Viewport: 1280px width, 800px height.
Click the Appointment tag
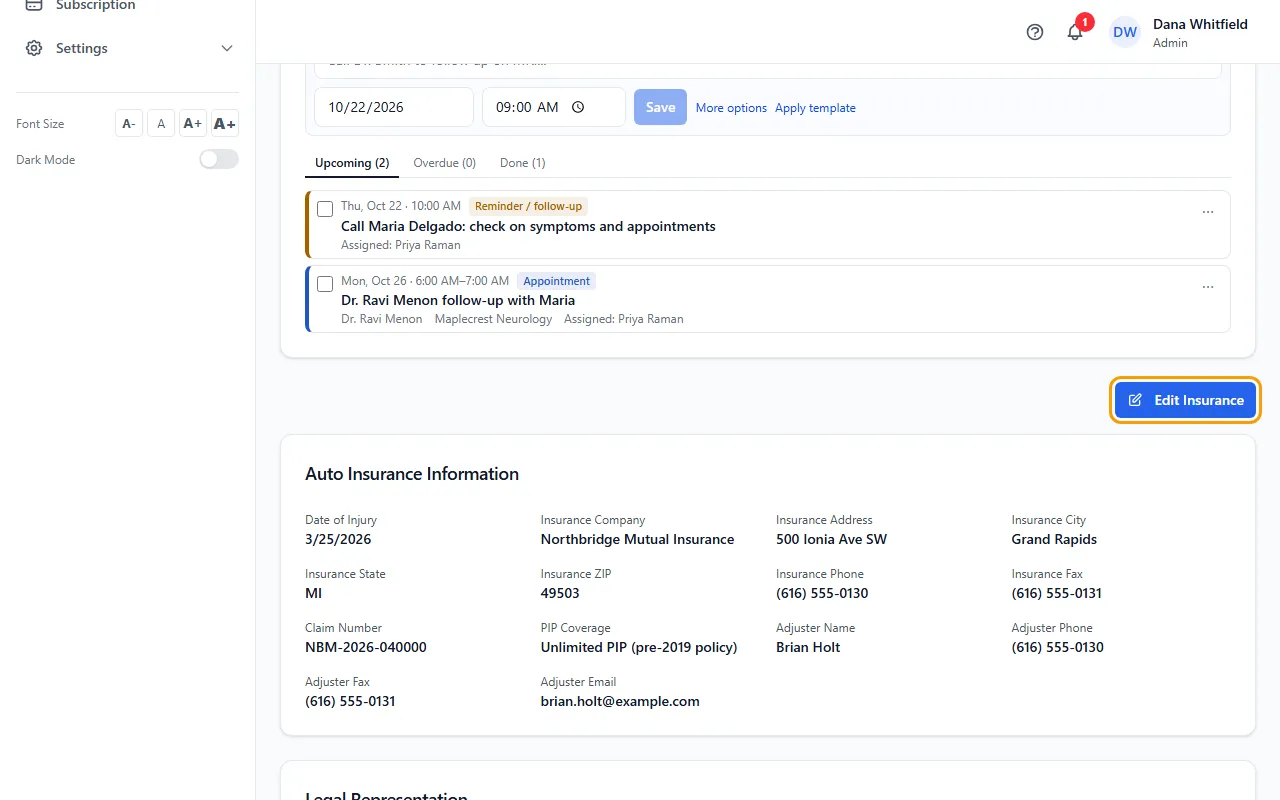[557, 281]
